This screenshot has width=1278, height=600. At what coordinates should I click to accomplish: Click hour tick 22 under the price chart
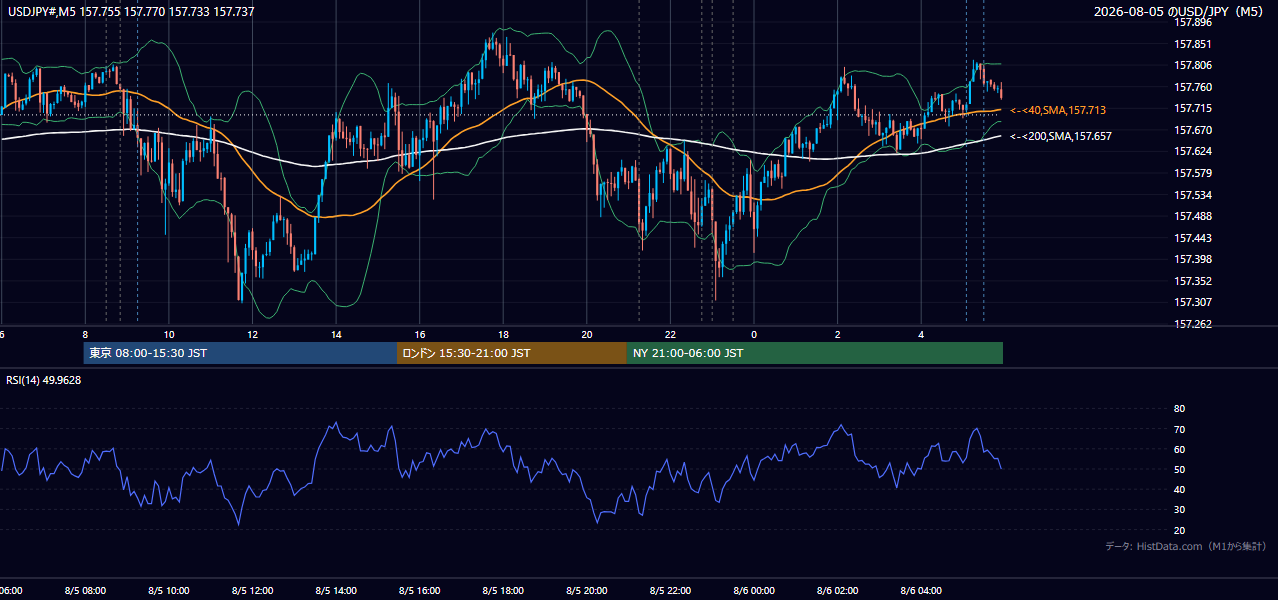click(670, 334)
